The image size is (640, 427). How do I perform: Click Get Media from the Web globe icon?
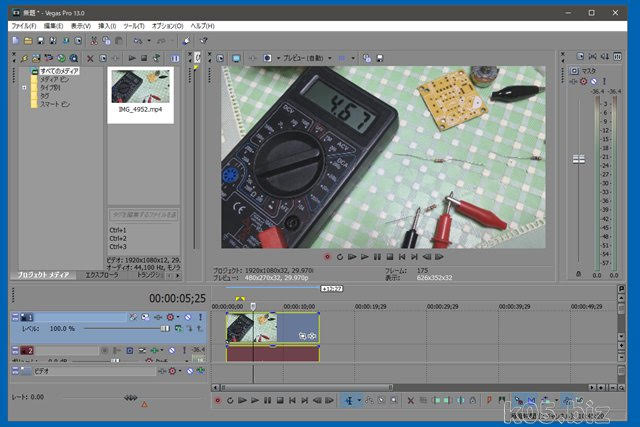pos(61,58)
